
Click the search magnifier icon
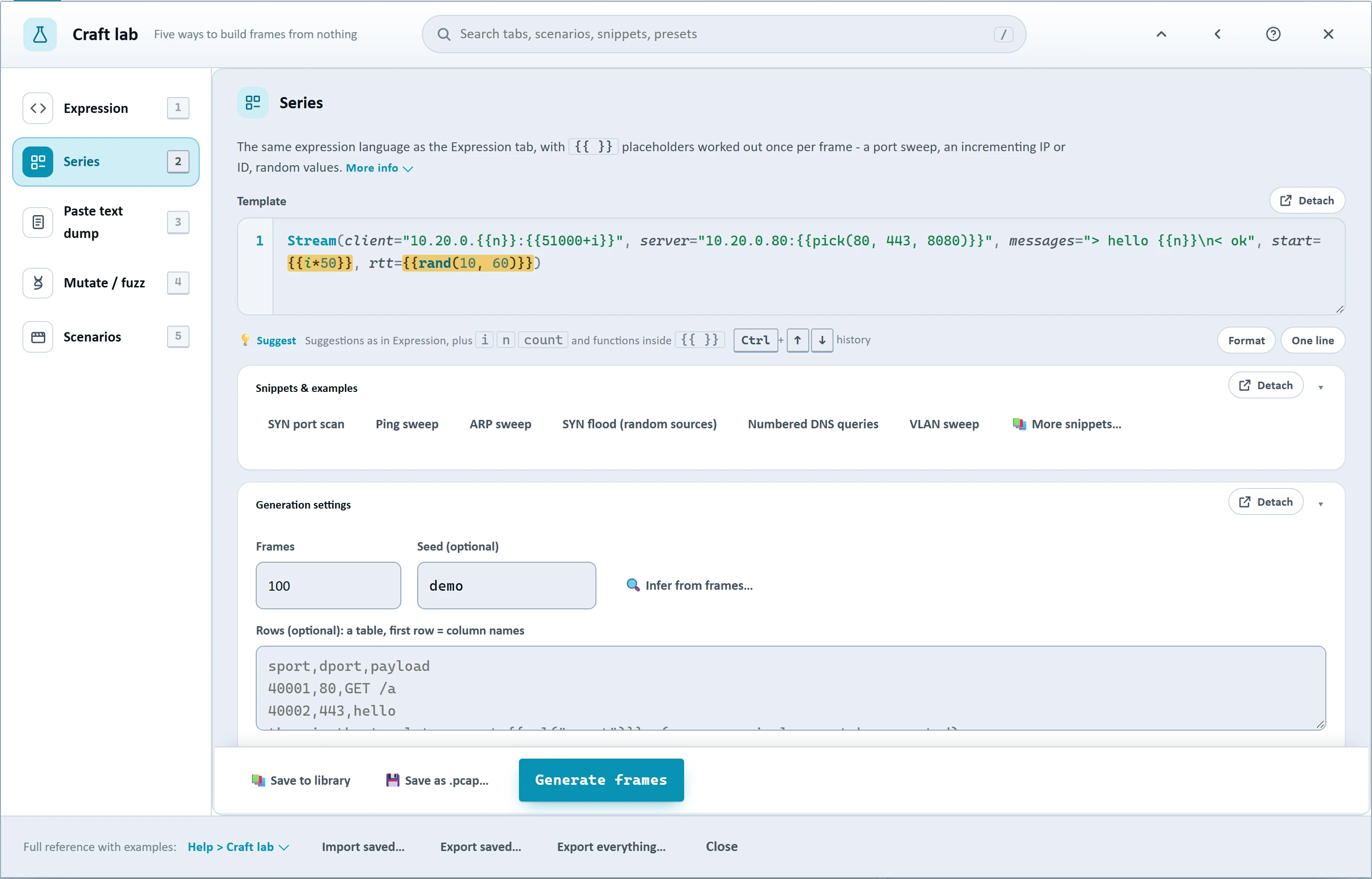pos(444,34)
